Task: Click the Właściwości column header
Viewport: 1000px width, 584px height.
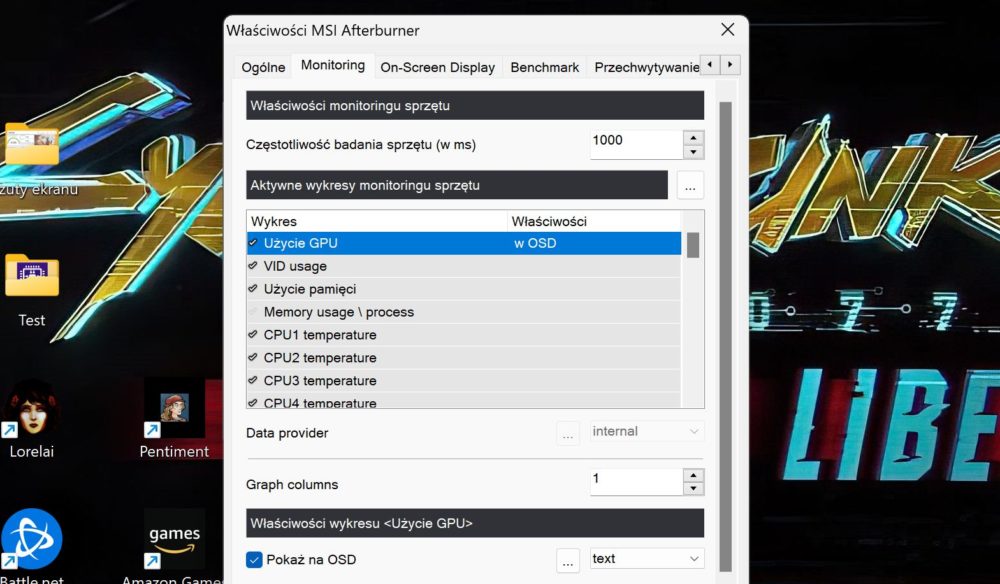Action: (x=594, y=221)
